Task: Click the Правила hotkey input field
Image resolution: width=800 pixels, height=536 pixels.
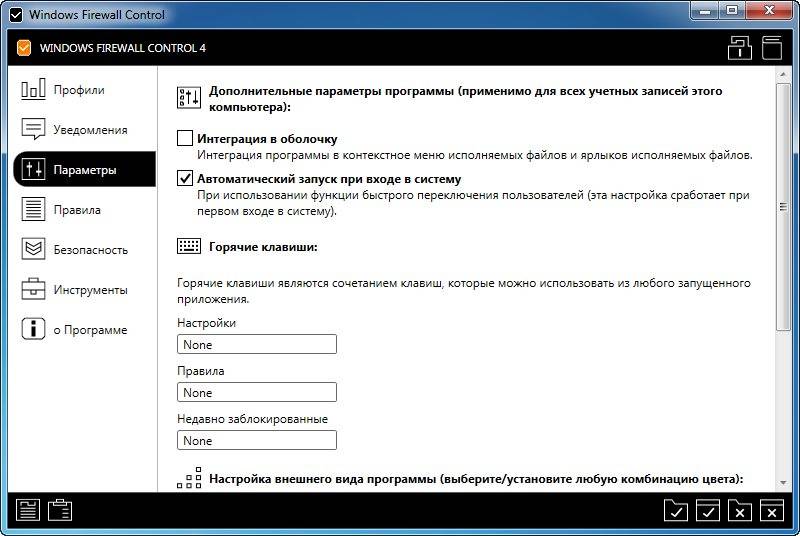Action: click(x=257, y=392)
